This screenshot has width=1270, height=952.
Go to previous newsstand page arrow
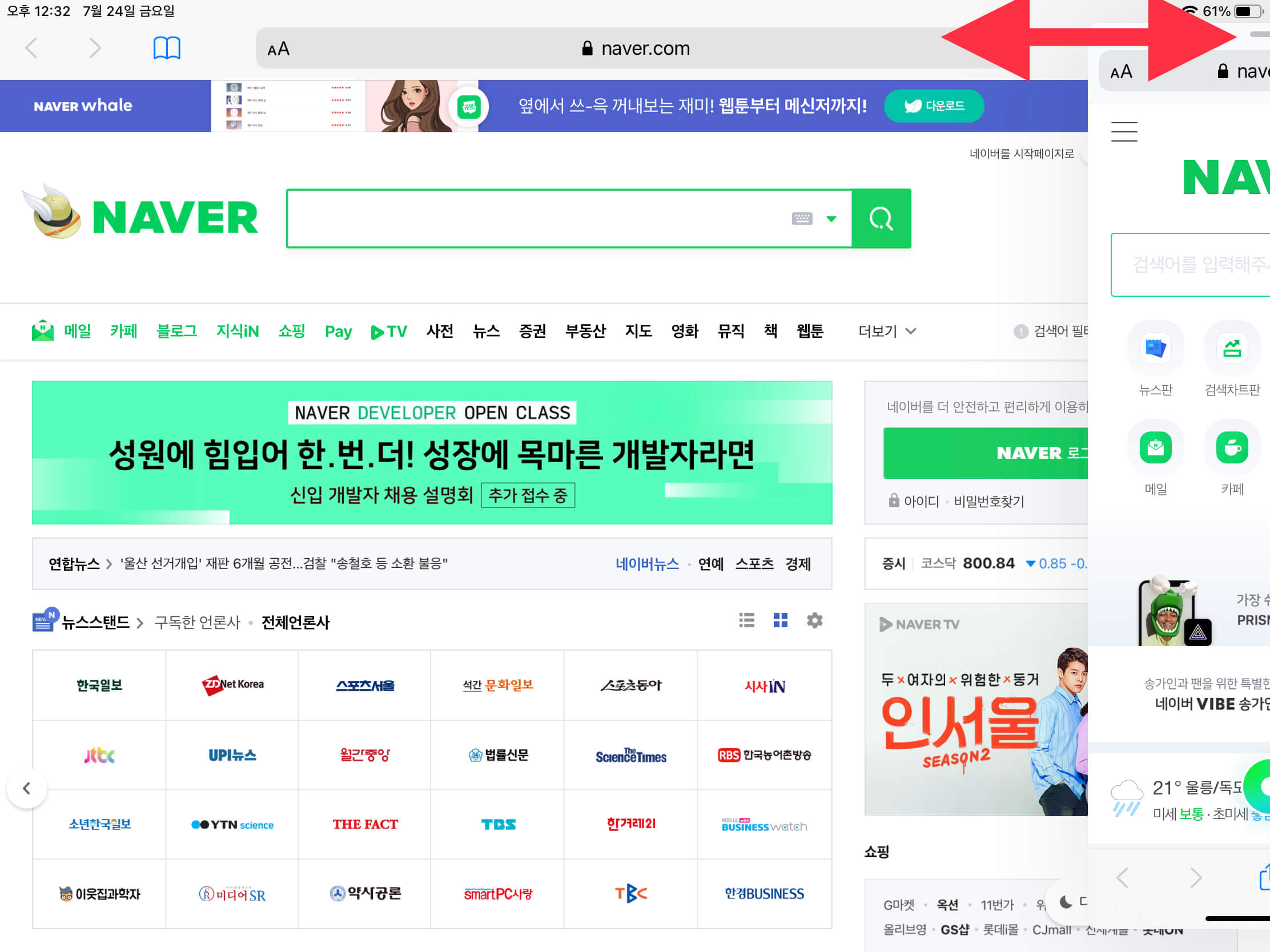(x=26, y=788)
